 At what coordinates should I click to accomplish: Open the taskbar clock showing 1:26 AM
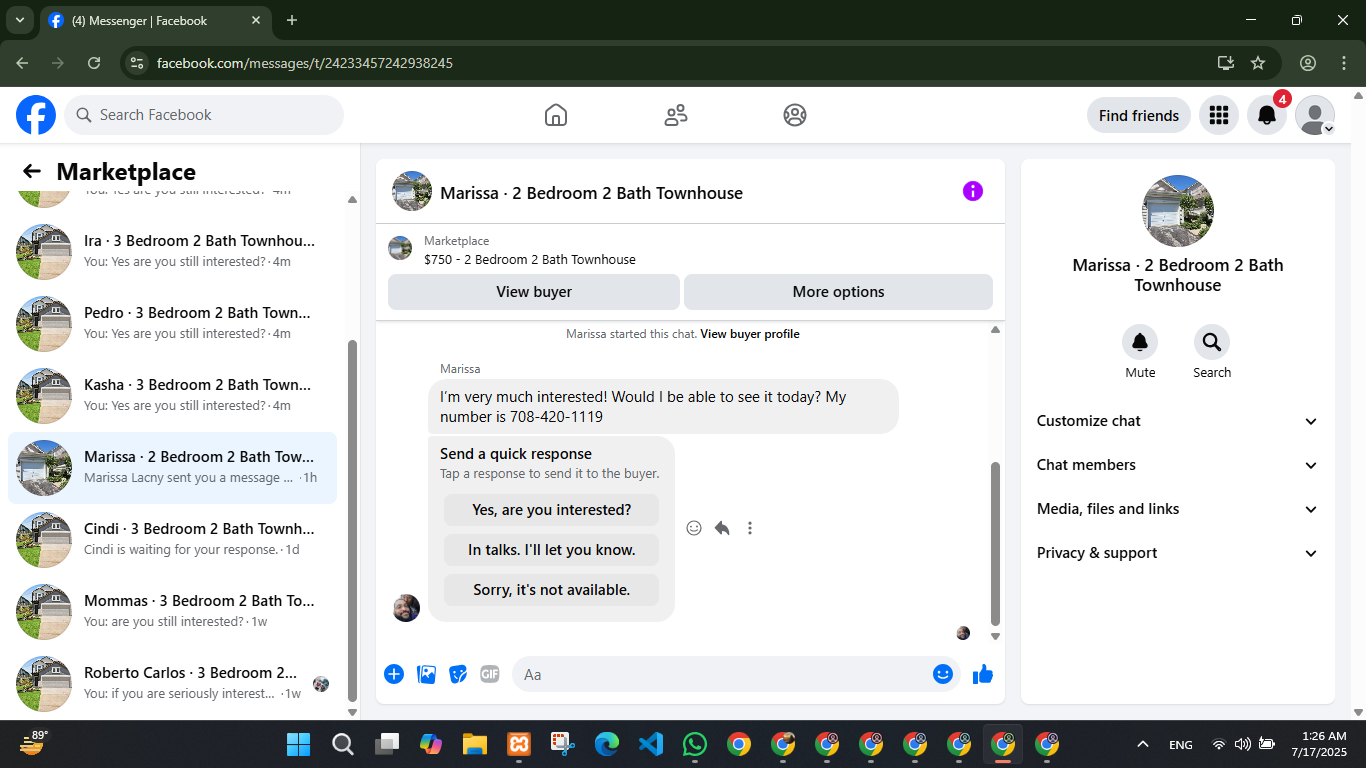click(1318, 744)
